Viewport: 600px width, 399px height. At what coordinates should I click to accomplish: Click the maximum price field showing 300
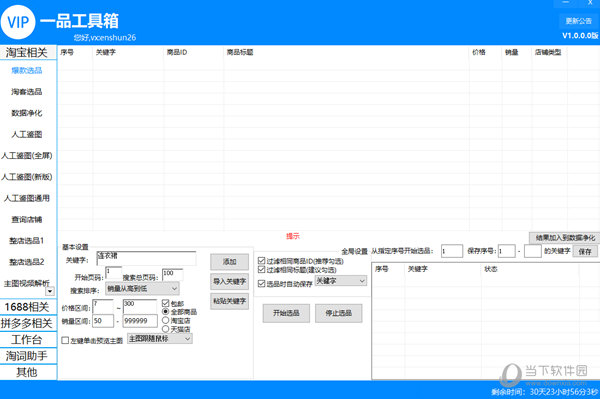[x=140, y=307]
